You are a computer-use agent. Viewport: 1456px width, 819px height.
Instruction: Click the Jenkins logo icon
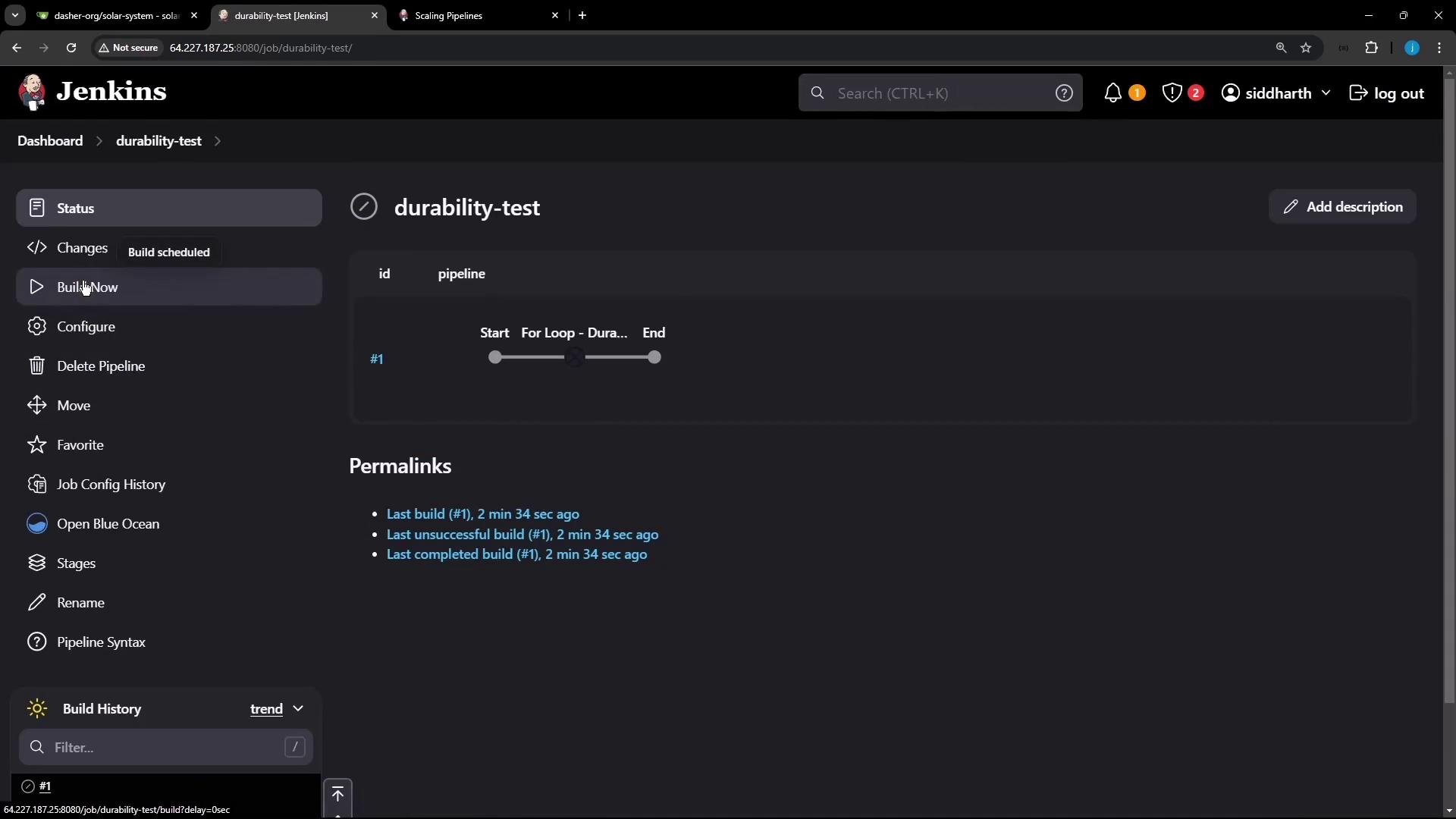pos(32,93)
